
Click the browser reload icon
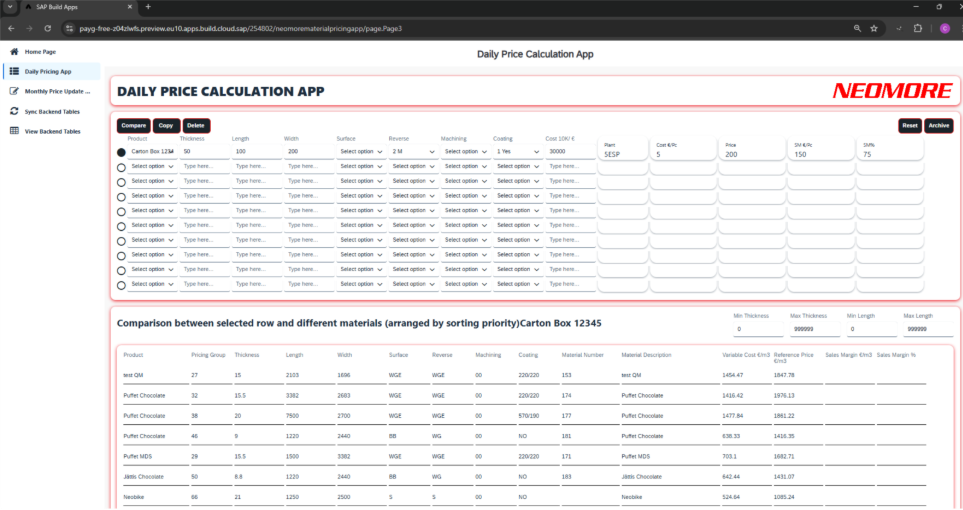48,28
